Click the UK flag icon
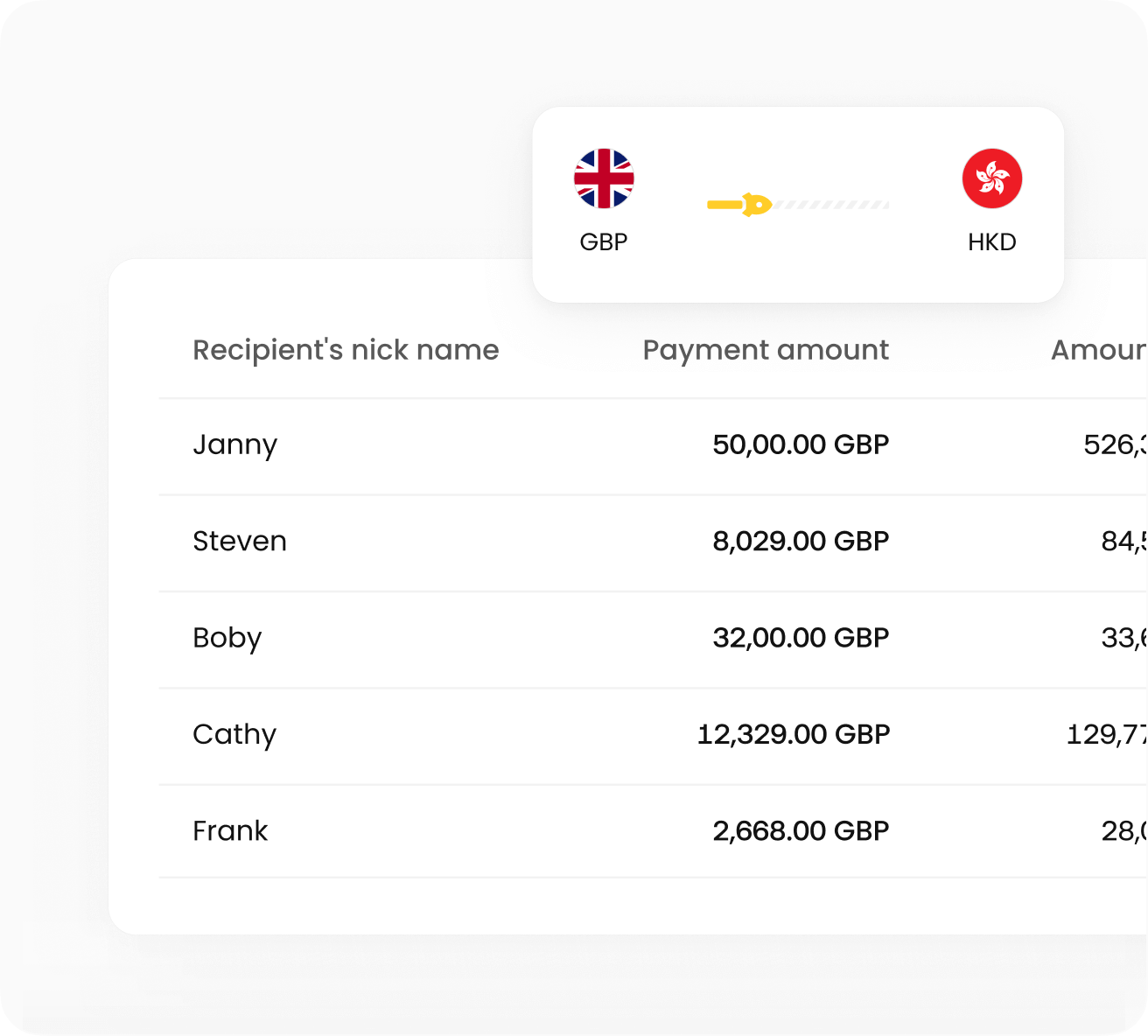This screenshot has height=1036, width=1148. pos(604,178)
